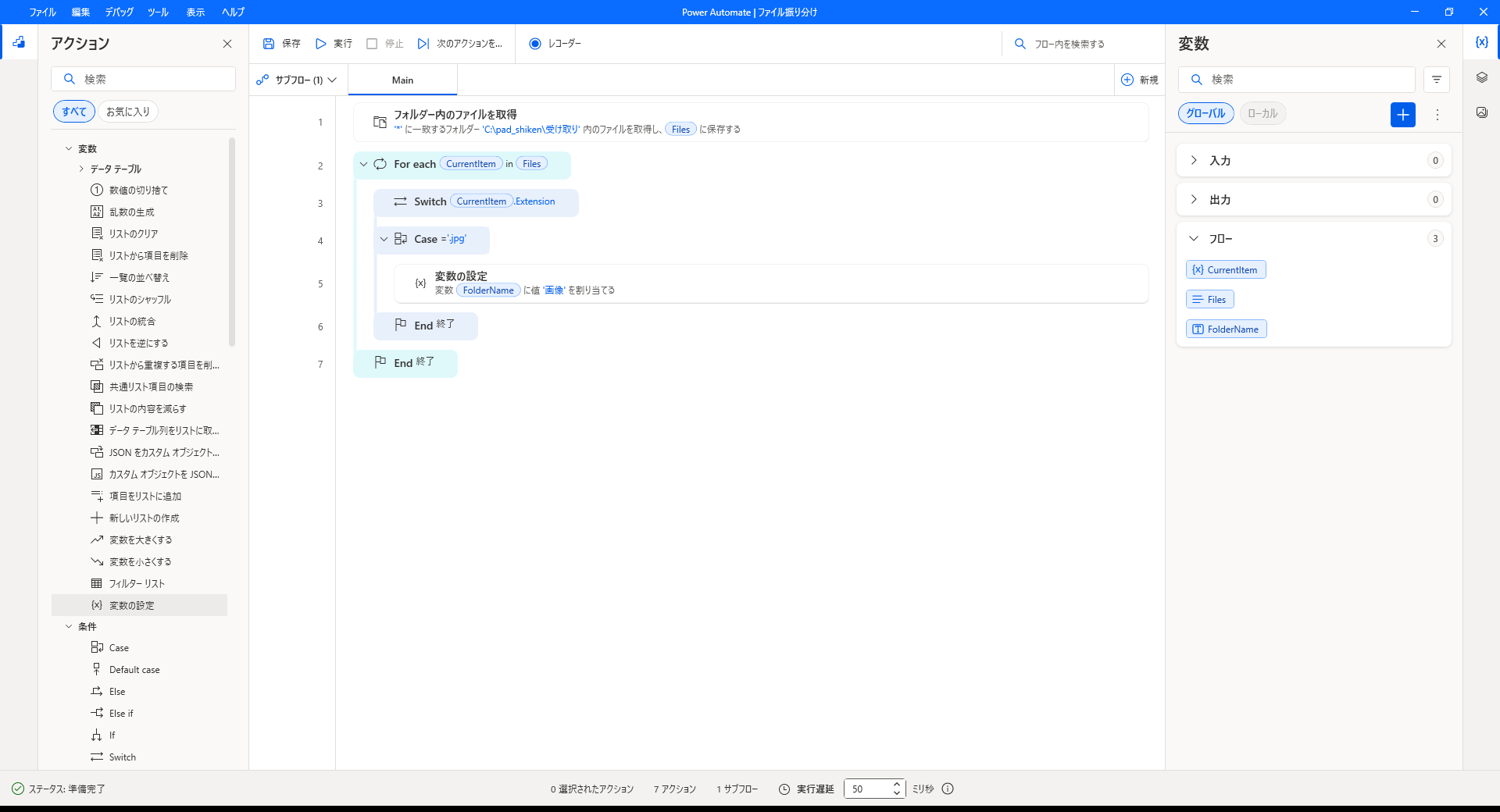Open the 編集 menu
The image size is (1500, 812).
pos(80,12)
